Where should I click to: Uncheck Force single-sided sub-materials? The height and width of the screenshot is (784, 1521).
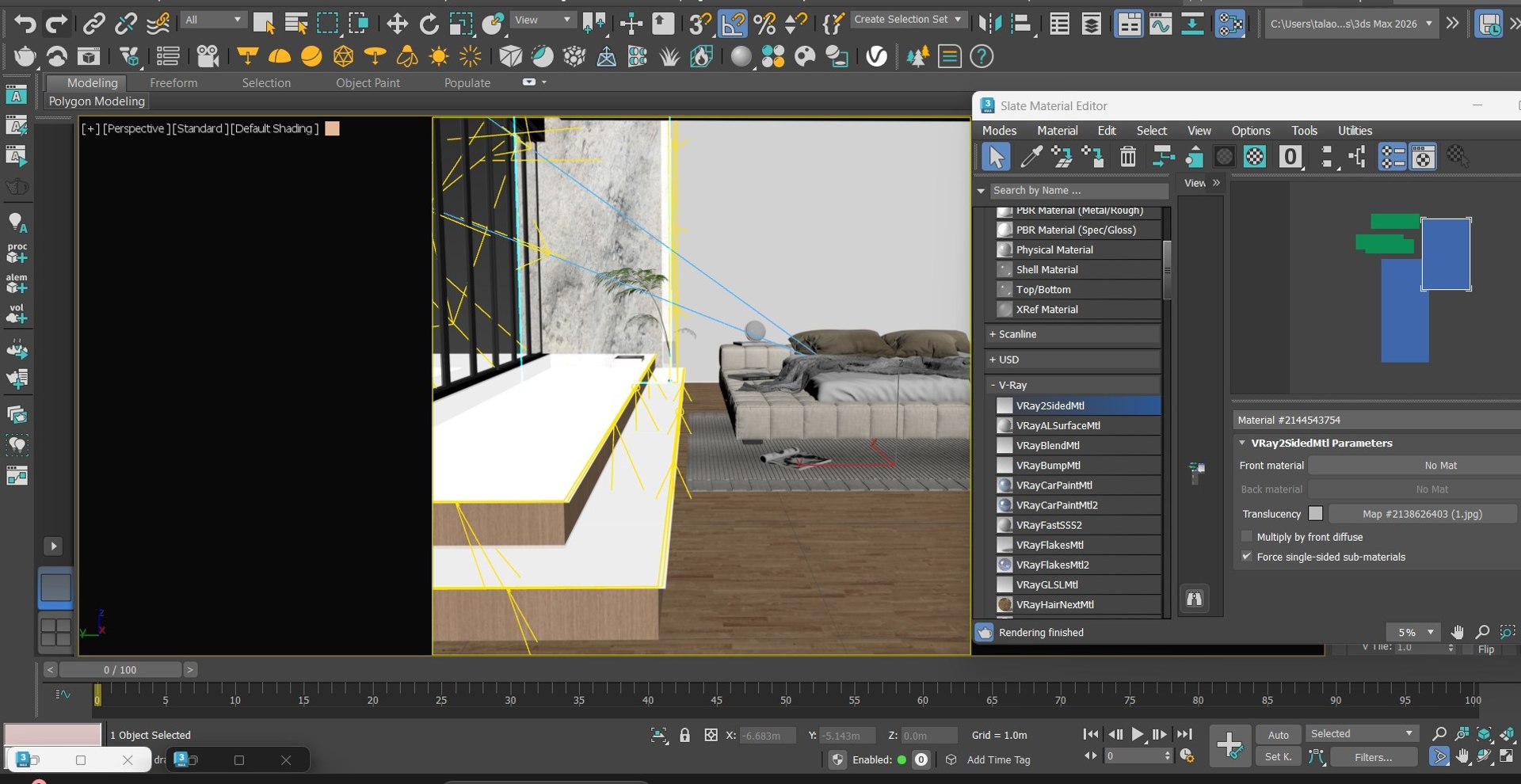coord(1247,556)
